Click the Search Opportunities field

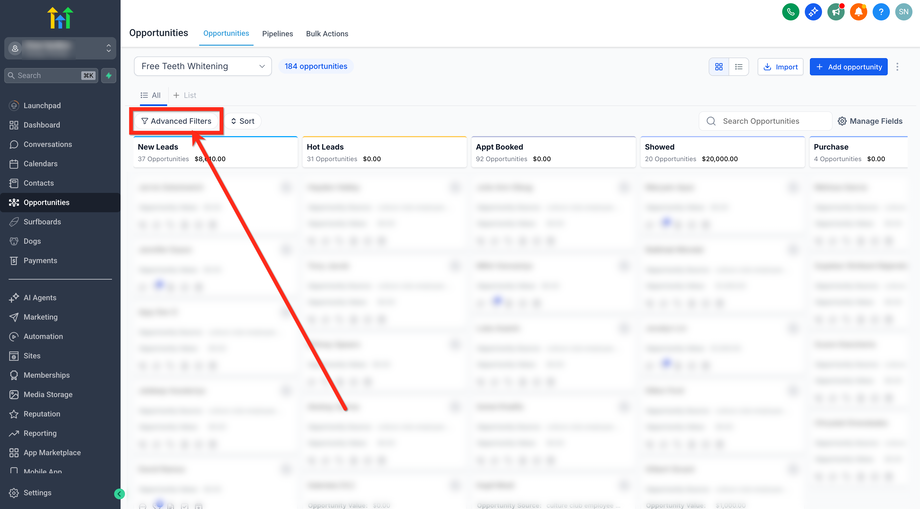tap(766, 121)
